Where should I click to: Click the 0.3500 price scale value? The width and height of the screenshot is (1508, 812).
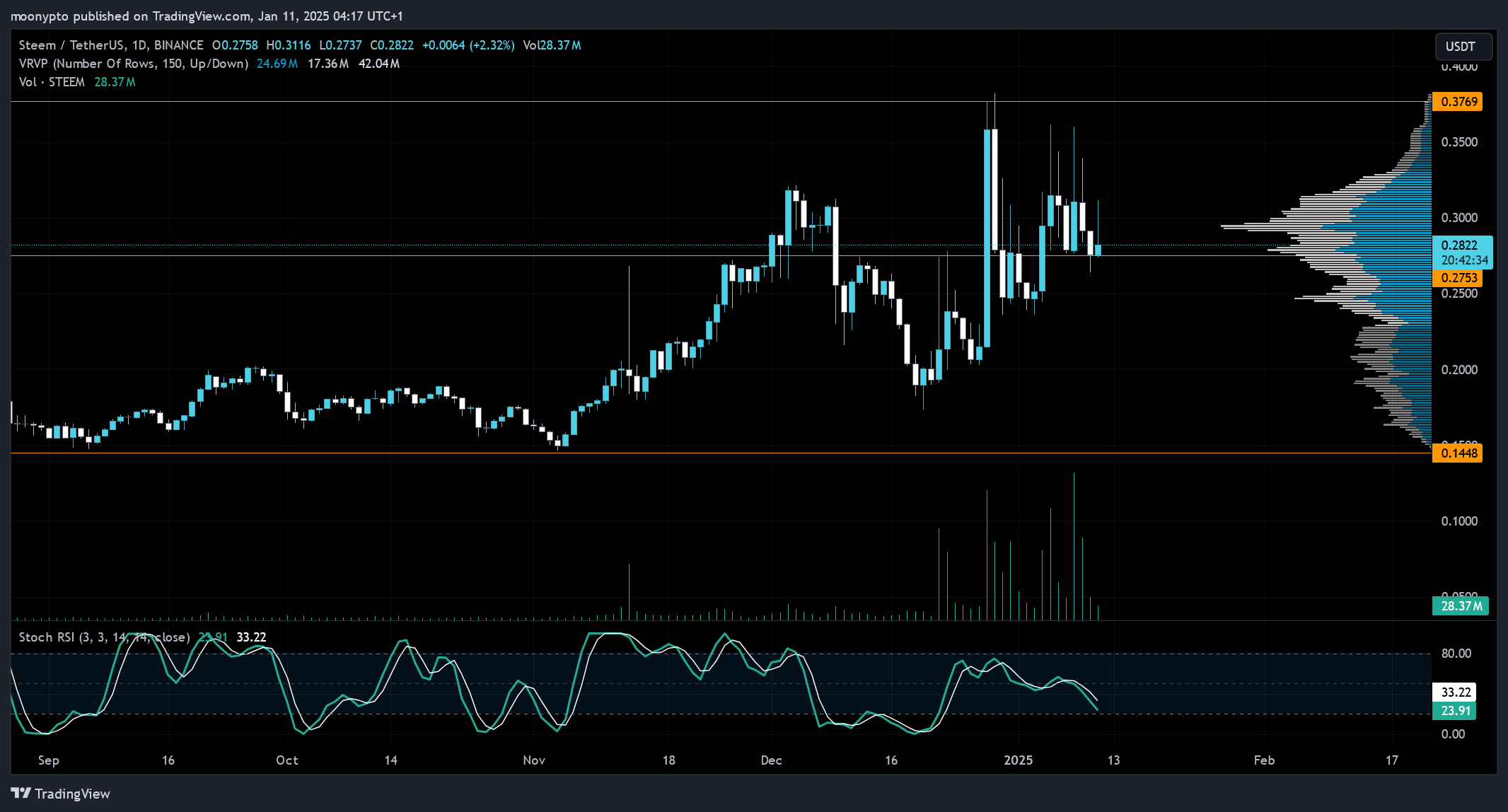click(x=1459, y=142)
